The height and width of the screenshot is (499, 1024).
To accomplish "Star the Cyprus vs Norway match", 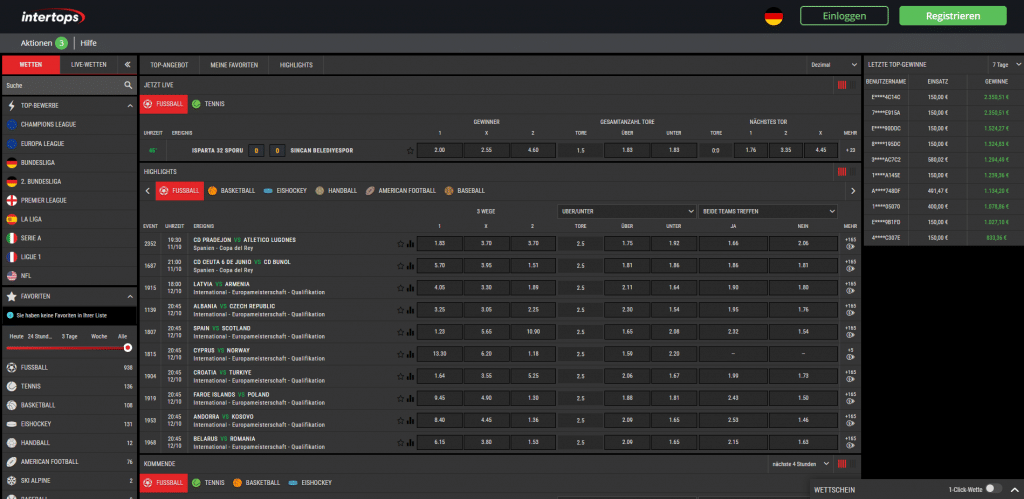I will coord(401,354).
